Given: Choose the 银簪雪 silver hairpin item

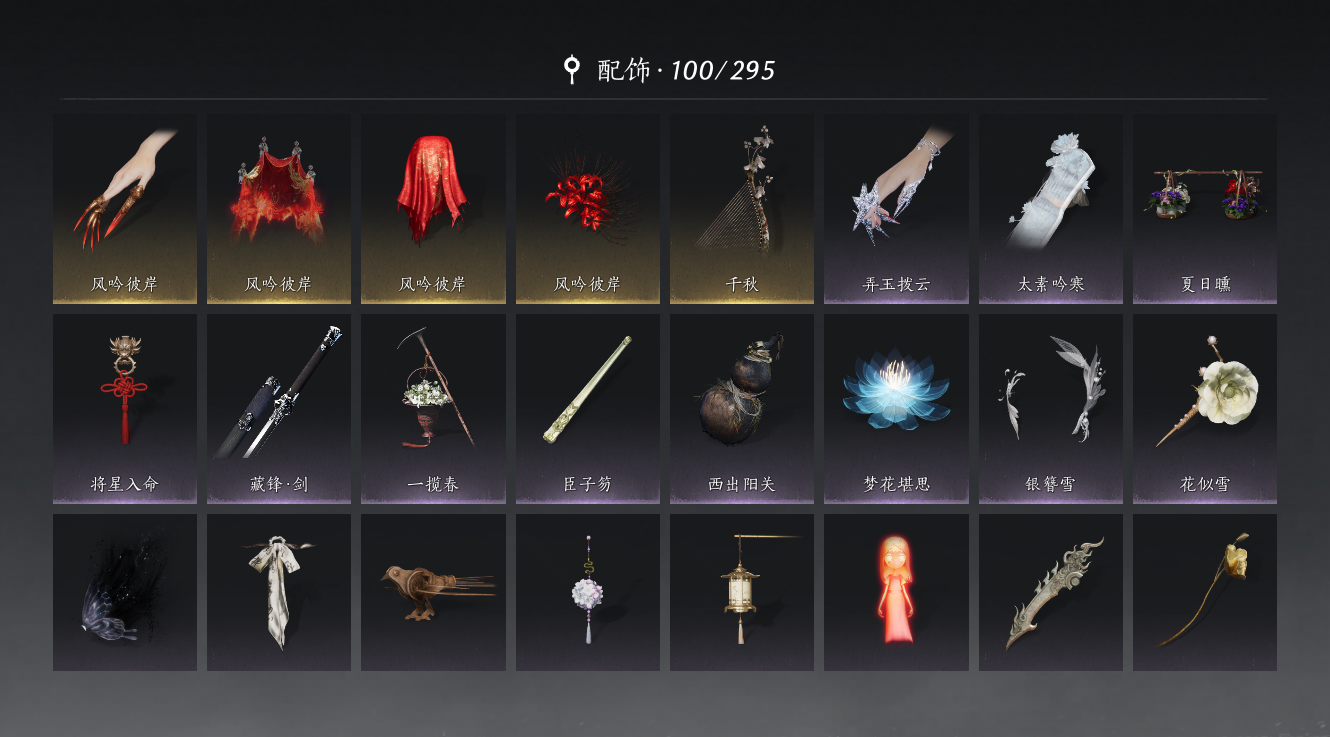Looking at the screenshot, I should (1051, 409).
